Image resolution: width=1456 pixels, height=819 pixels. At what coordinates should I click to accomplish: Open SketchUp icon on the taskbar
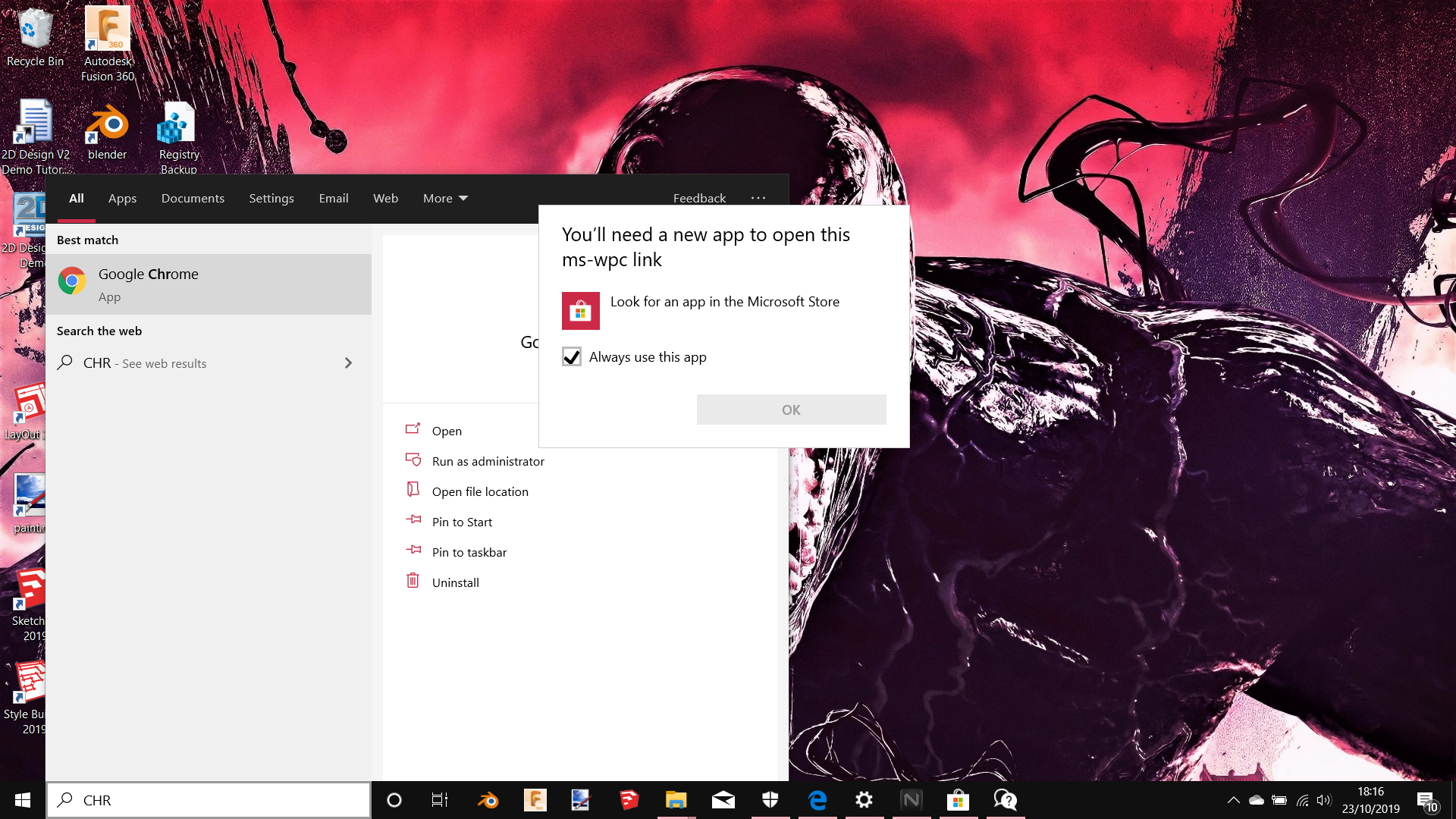(629, 800)
